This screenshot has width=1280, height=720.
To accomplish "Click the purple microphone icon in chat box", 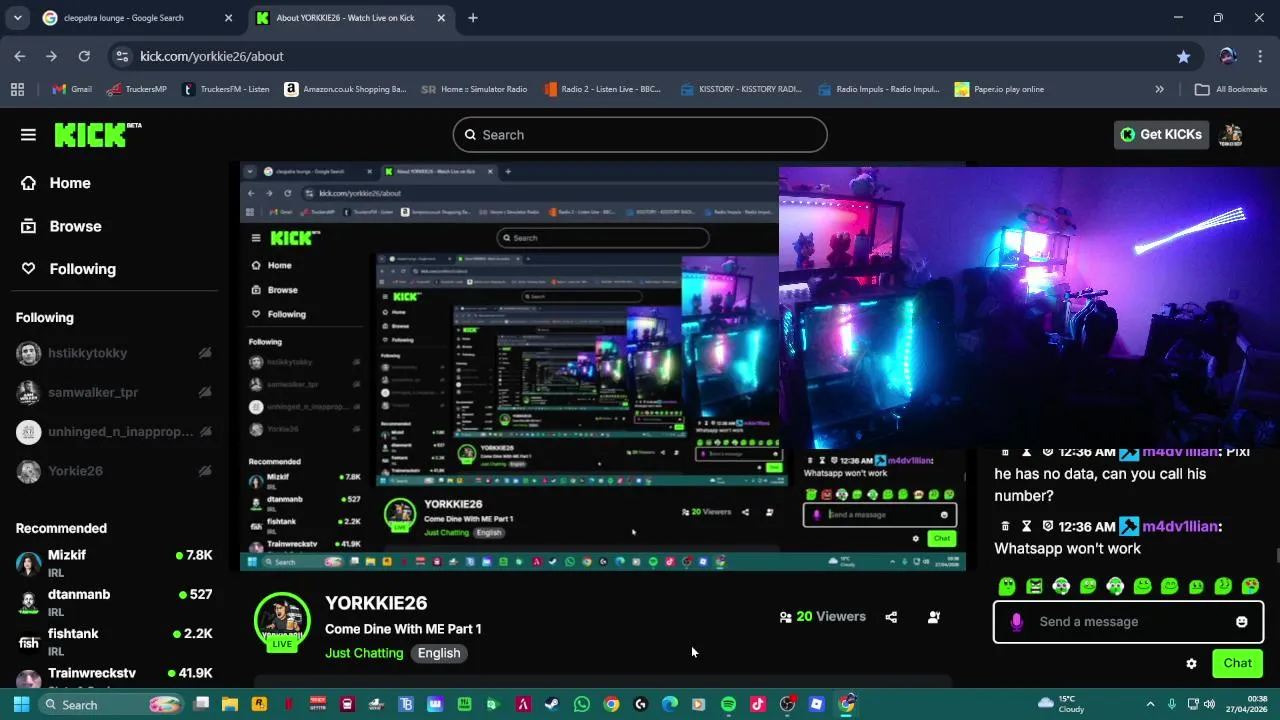I will click(x=1016, y=622).
